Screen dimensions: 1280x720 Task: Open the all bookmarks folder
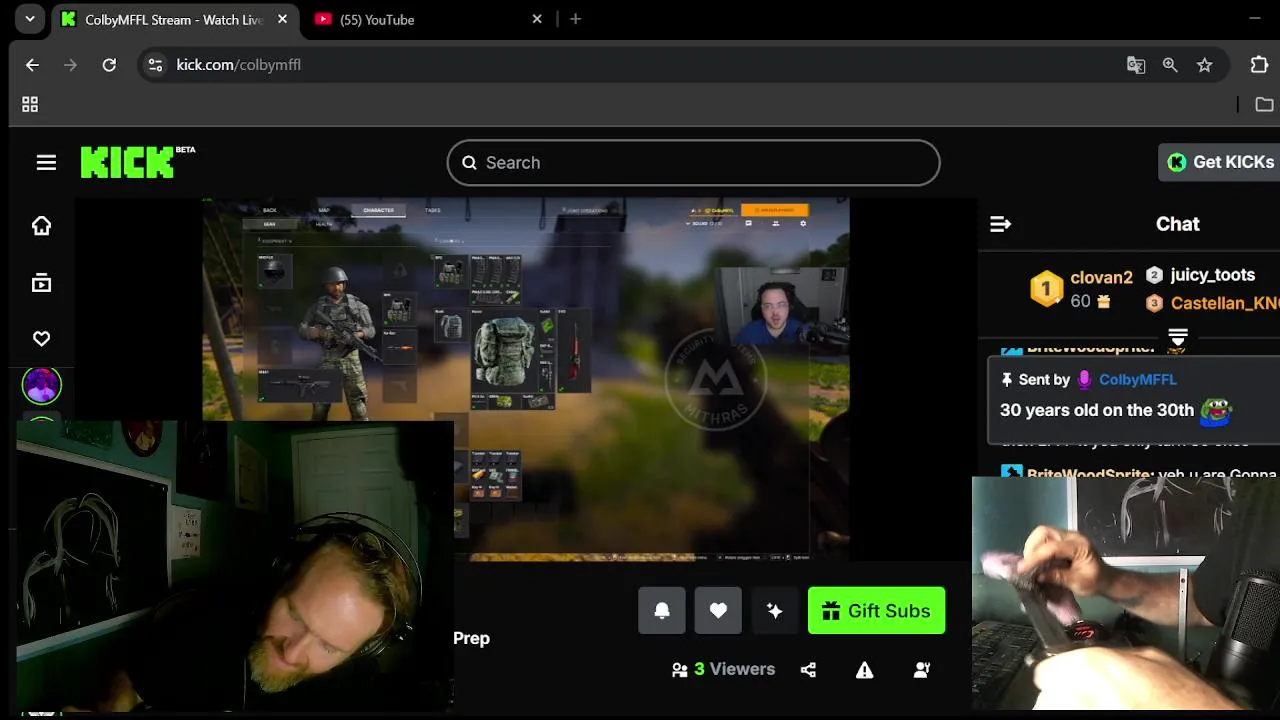pos(1264,104)
